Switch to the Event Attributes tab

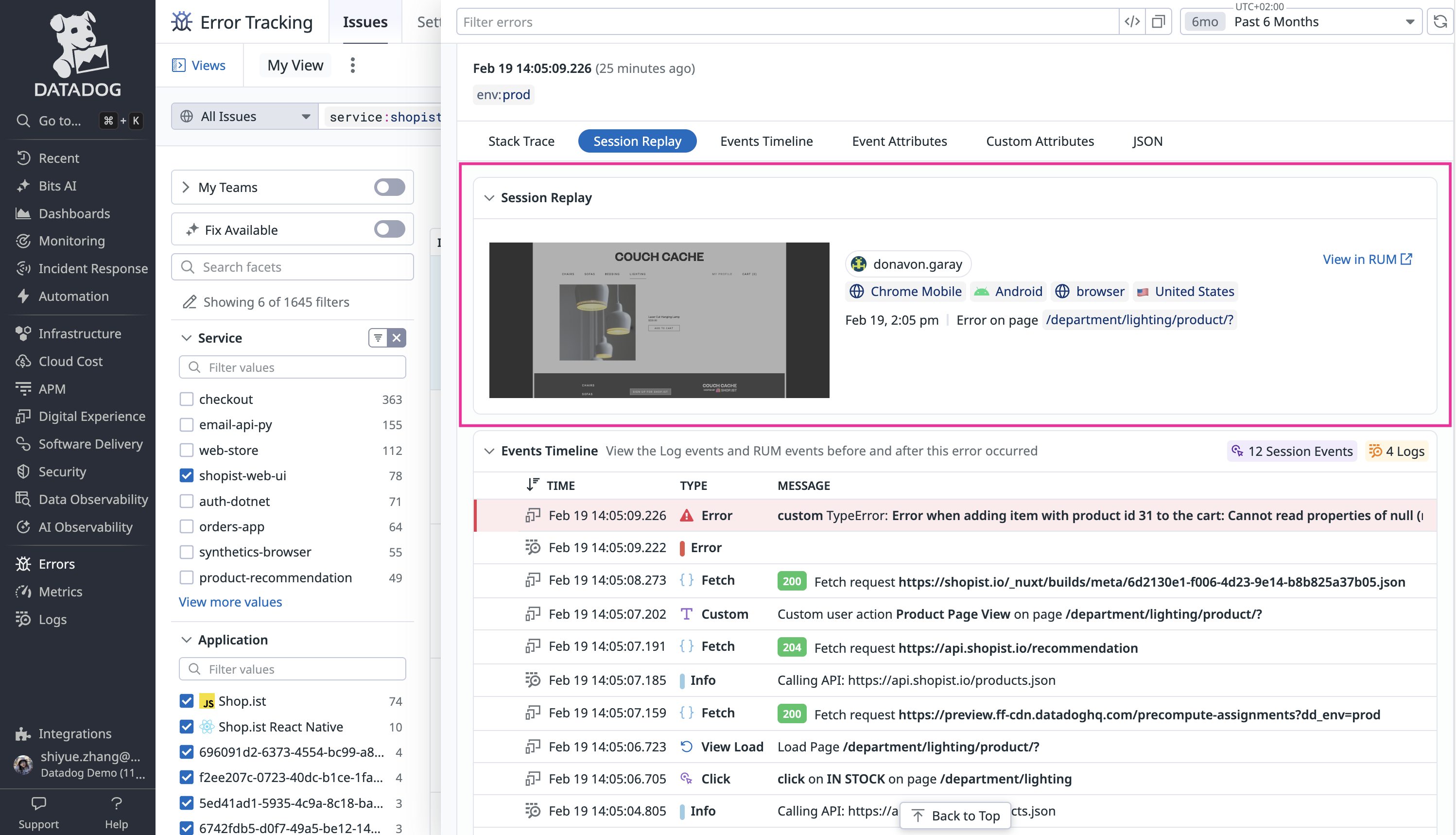tap(899, 141)
